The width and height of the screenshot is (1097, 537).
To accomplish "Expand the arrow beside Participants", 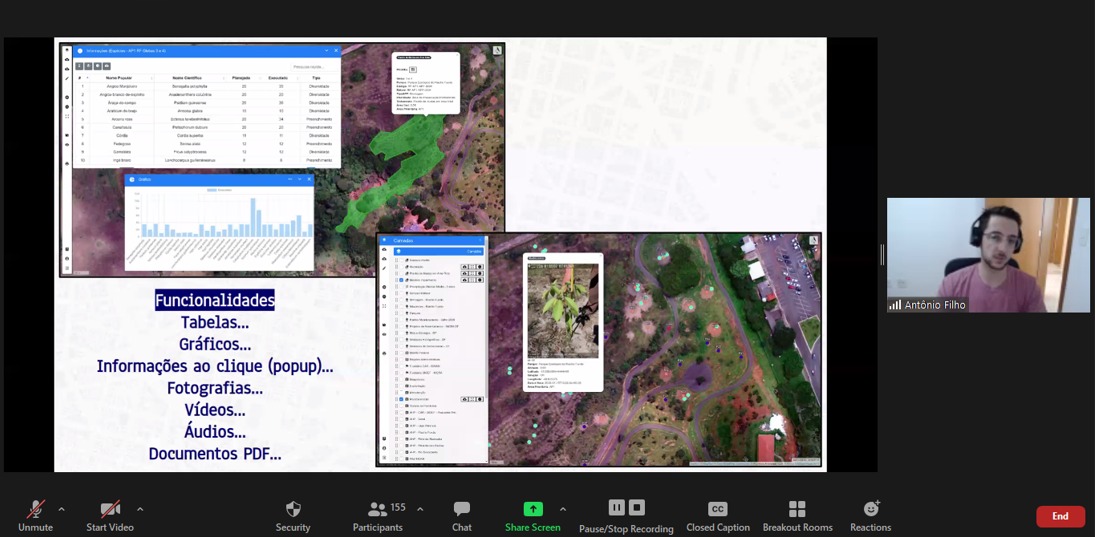I will click(420, 509).
